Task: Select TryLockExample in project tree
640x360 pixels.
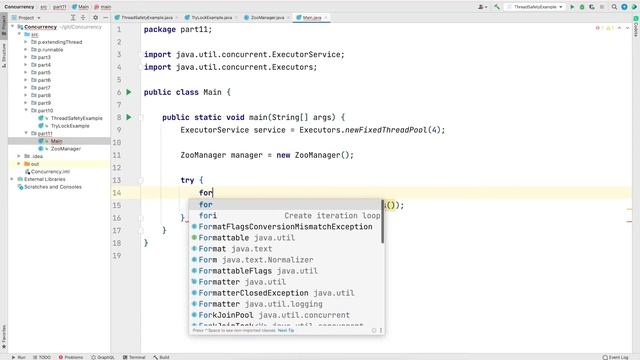Action: tap(70, 126)
